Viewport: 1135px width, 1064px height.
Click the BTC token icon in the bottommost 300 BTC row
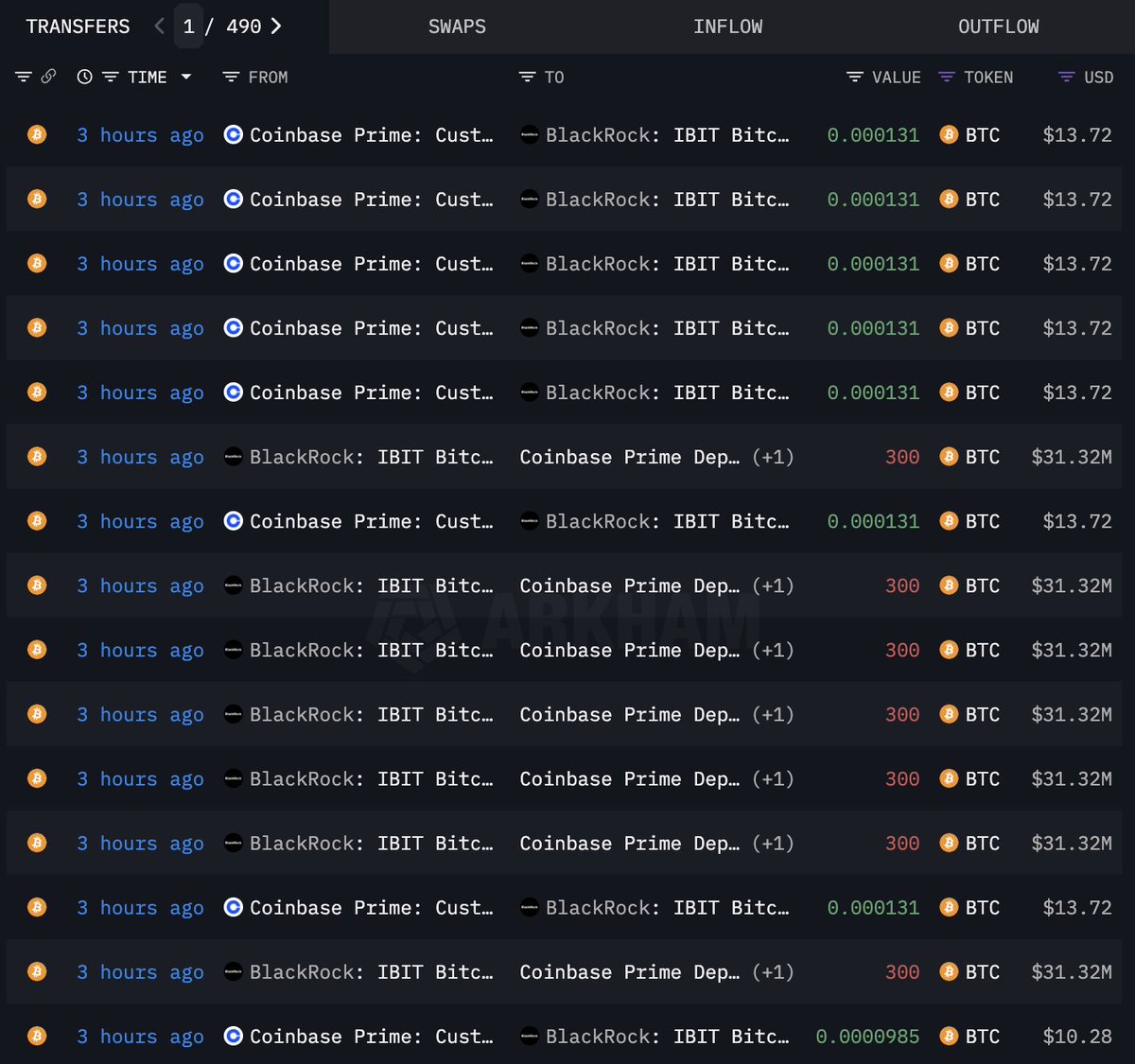(x=949, y=971)
